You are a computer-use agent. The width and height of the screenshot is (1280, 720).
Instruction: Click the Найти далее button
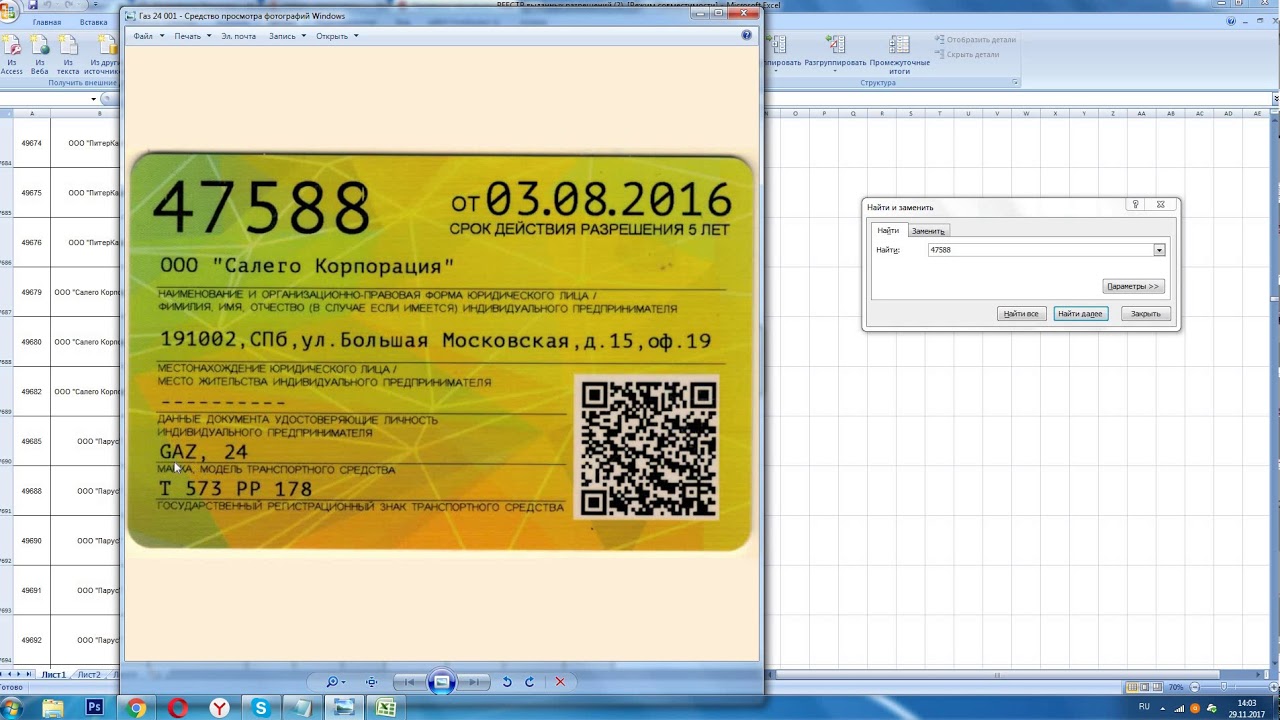coord(1080,314)
